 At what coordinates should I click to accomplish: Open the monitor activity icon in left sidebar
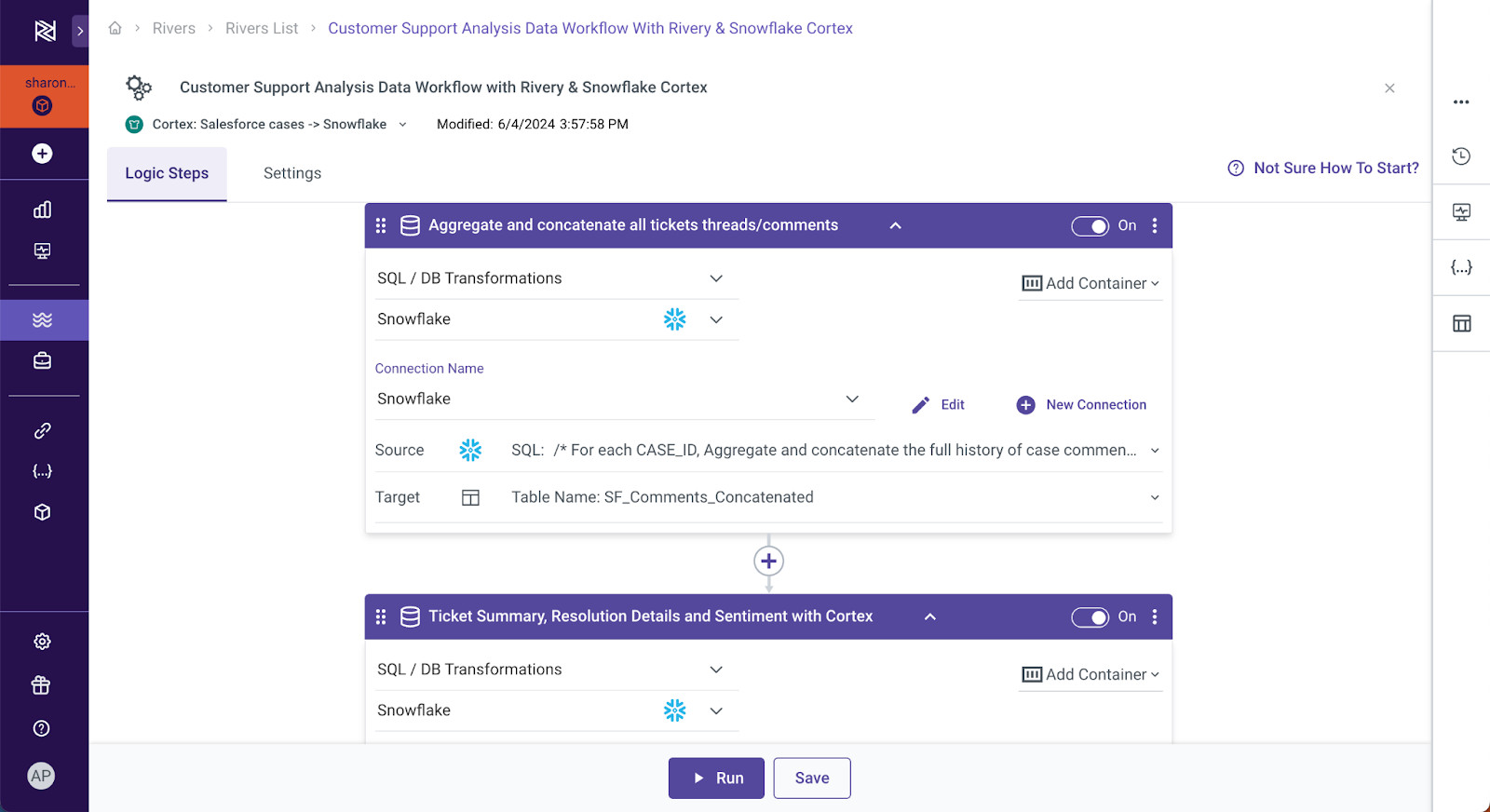[42, 250]
